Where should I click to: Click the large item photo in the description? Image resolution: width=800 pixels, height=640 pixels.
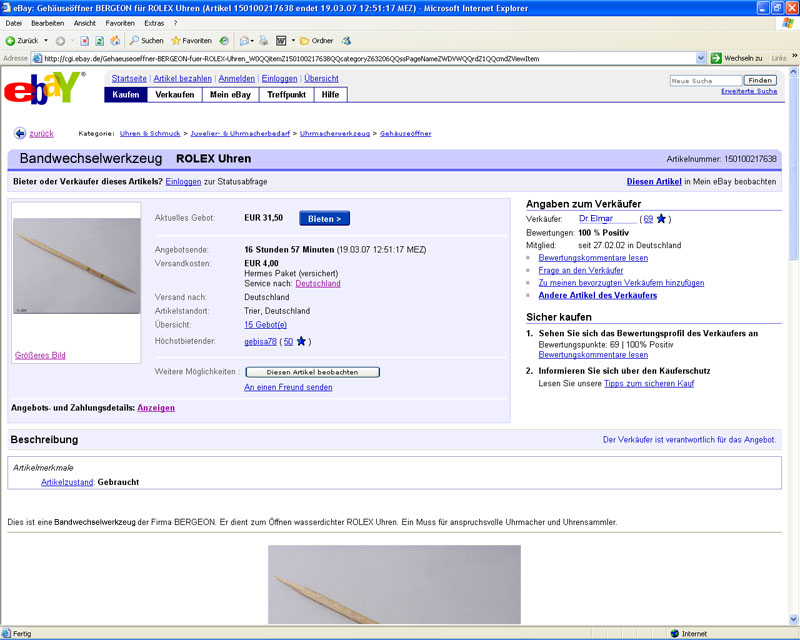coord(394,584)
